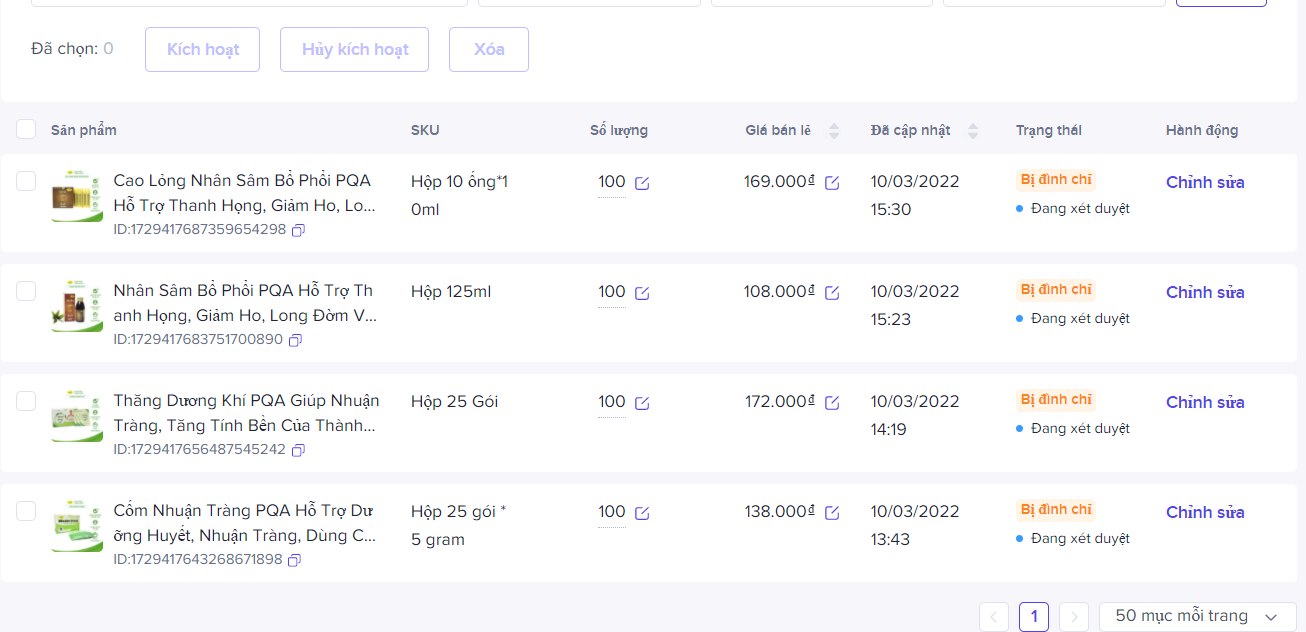
Task: Select the checkbox for Cao Lỏng Nhân Sâm Bổ Phổi
Action: coord(26,181)
